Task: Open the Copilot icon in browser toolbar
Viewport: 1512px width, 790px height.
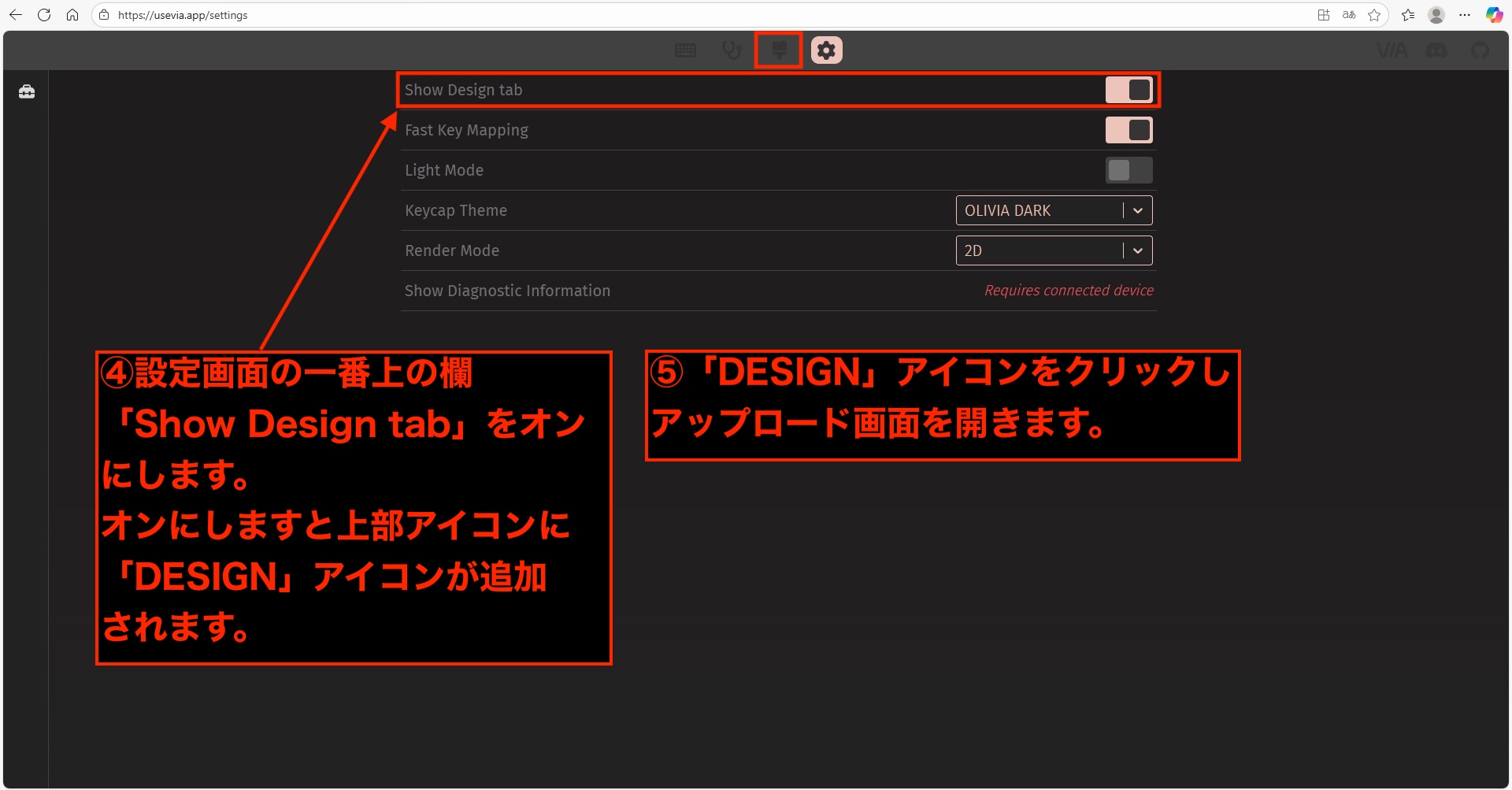Action: click(x=1494, y=15)
